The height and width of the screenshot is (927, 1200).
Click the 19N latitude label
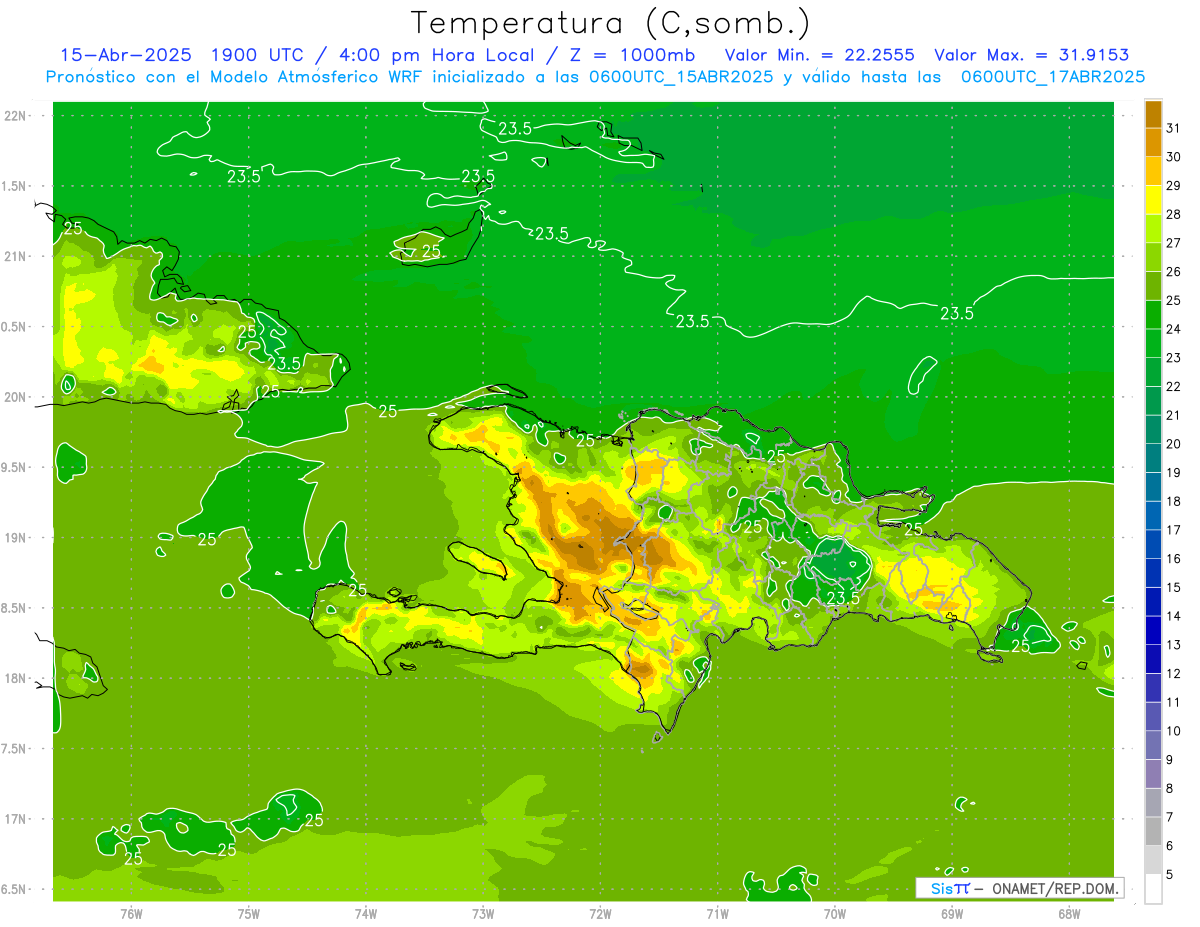tap(14, 537)
